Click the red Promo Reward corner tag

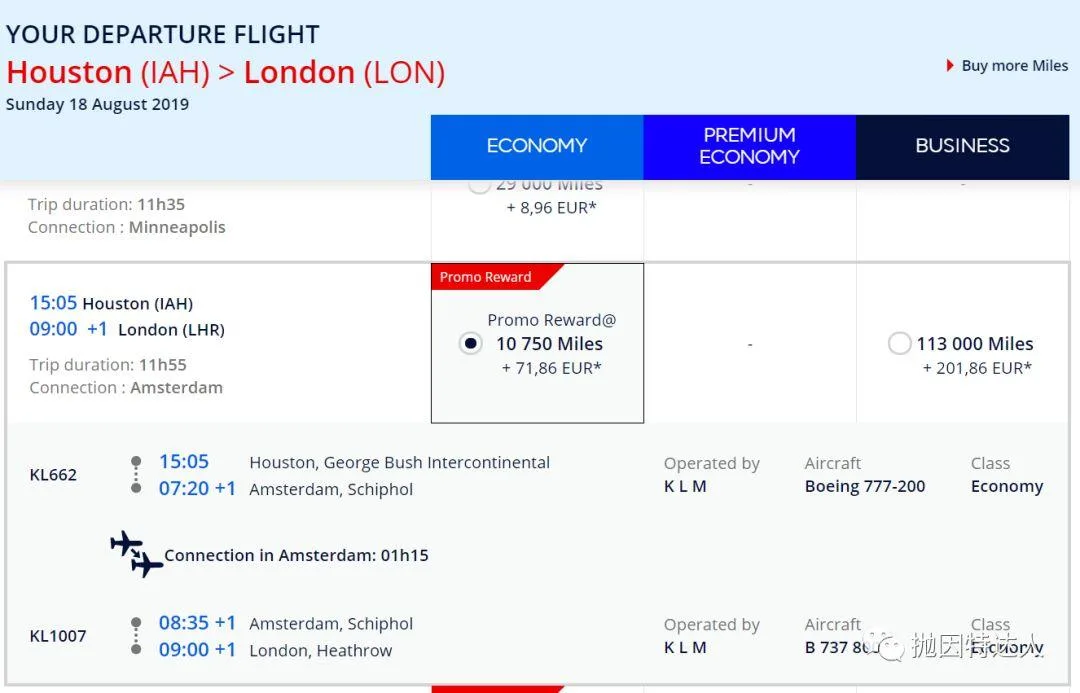488,277
